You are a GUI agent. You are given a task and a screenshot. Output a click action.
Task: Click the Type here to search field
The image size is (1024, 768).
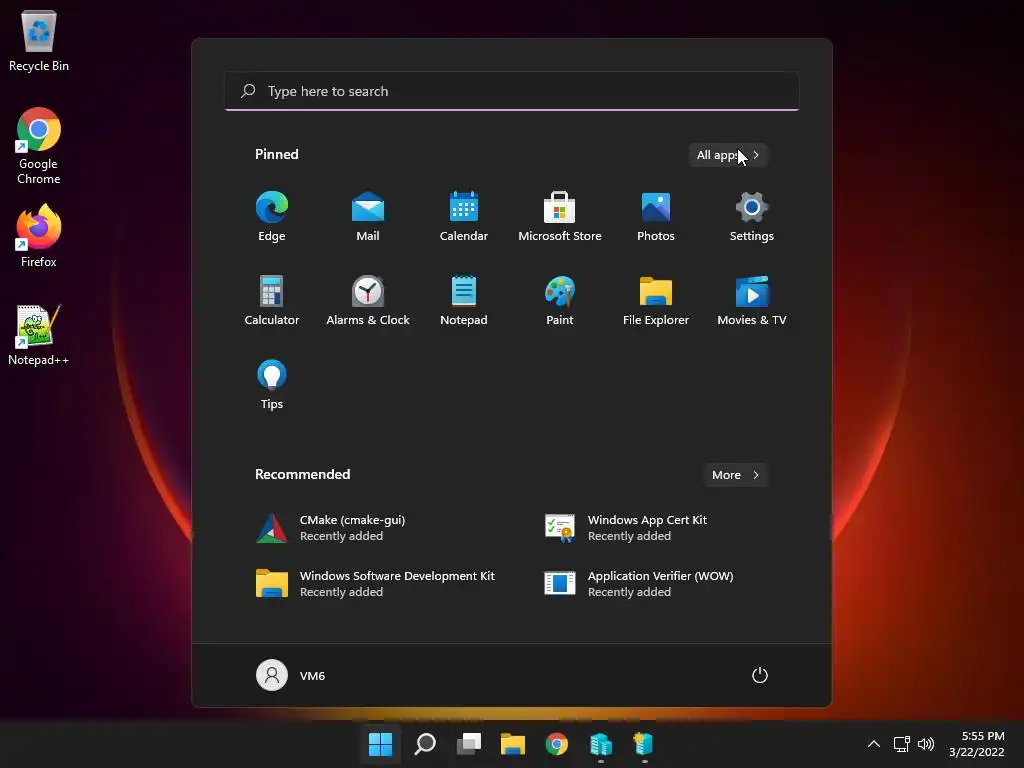[512, 91]
